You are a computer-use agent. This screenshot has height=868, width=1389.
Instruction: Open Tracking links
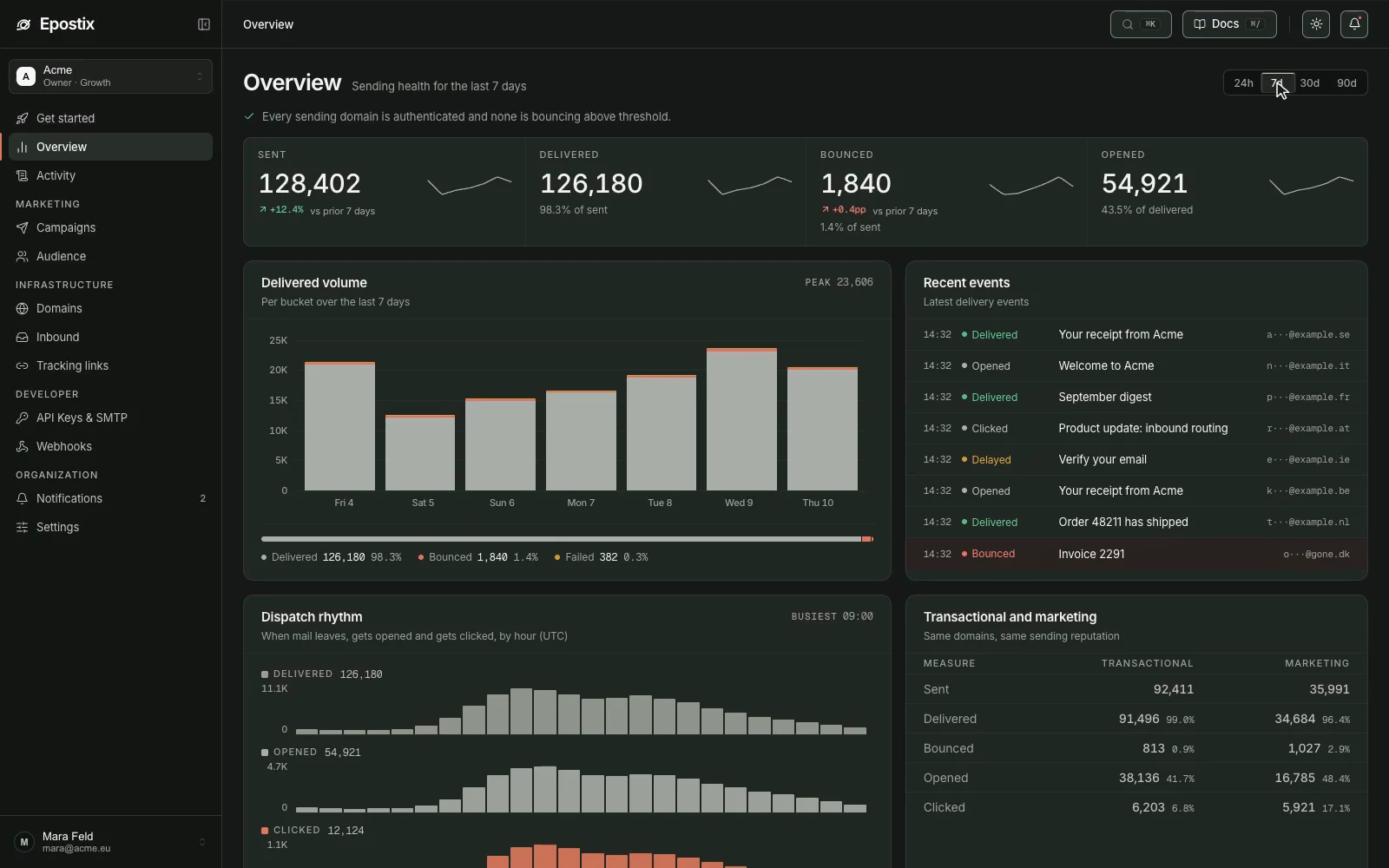(x=110, y=365)
